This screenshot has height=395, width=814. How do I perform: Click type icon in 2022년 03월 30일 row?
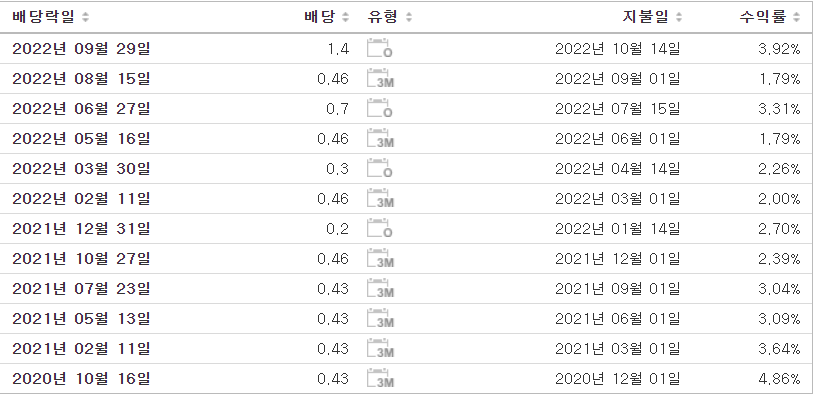click(380, 169)
